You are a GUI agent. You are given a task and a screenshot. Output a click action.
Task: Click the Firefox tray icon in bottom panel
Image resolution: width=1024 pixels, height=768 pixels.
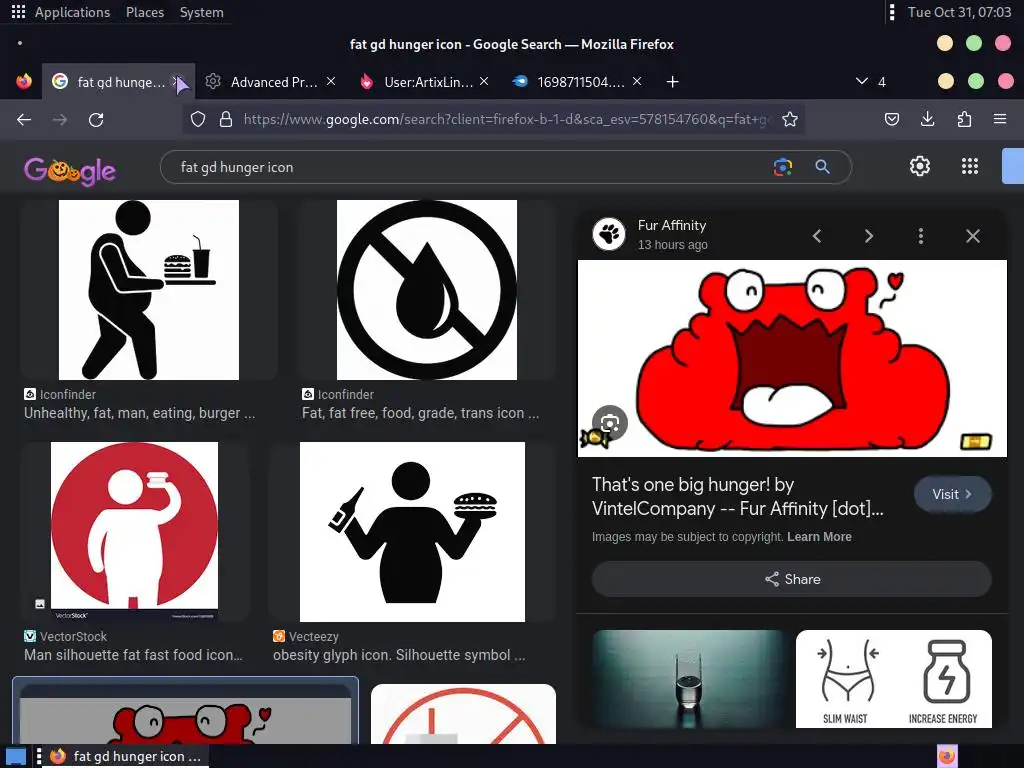coord(947,756)
